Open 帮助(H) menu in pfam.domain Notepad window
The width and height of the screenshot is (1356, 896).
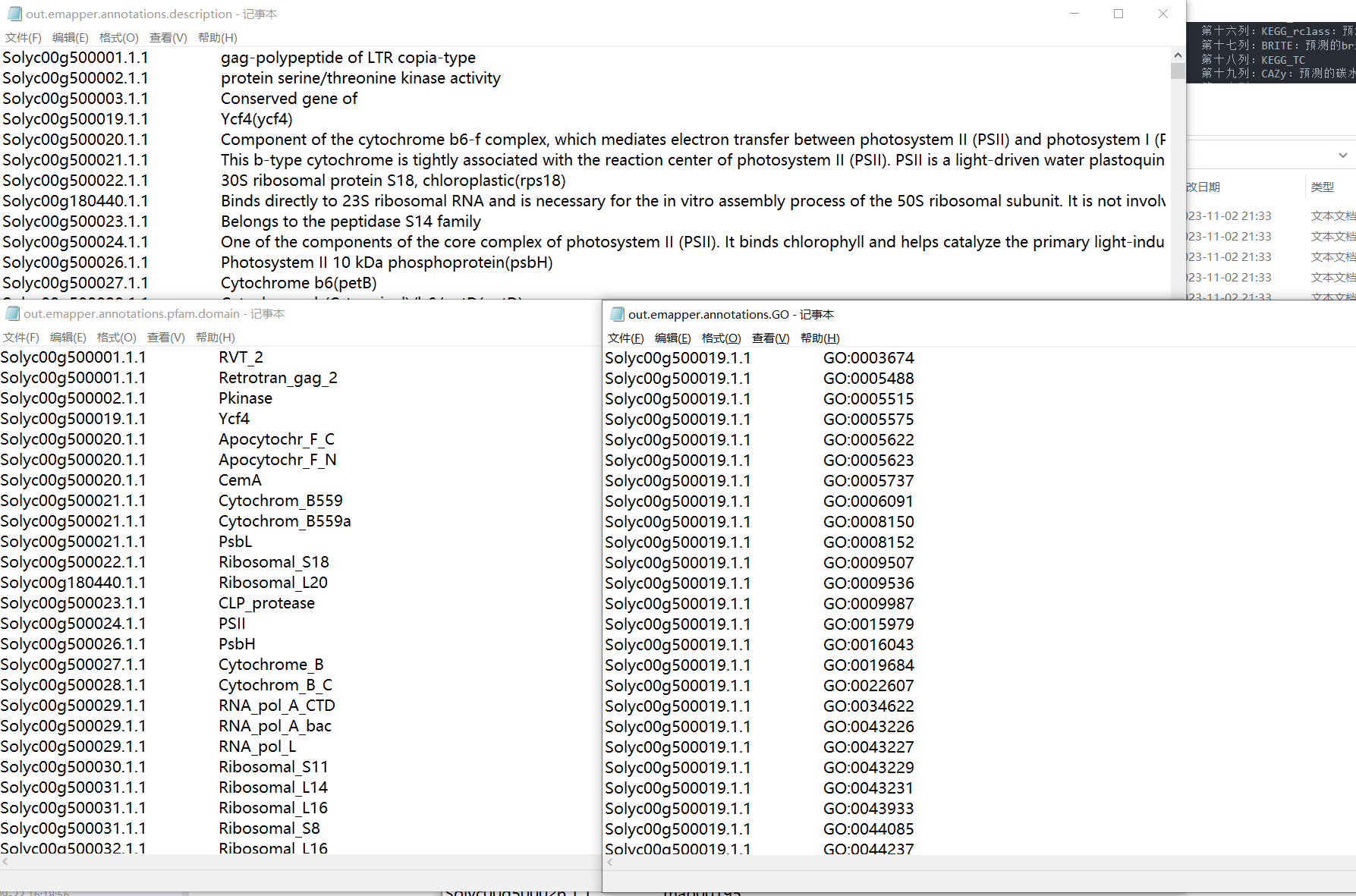pyautogui.click(x=215, y=338)
